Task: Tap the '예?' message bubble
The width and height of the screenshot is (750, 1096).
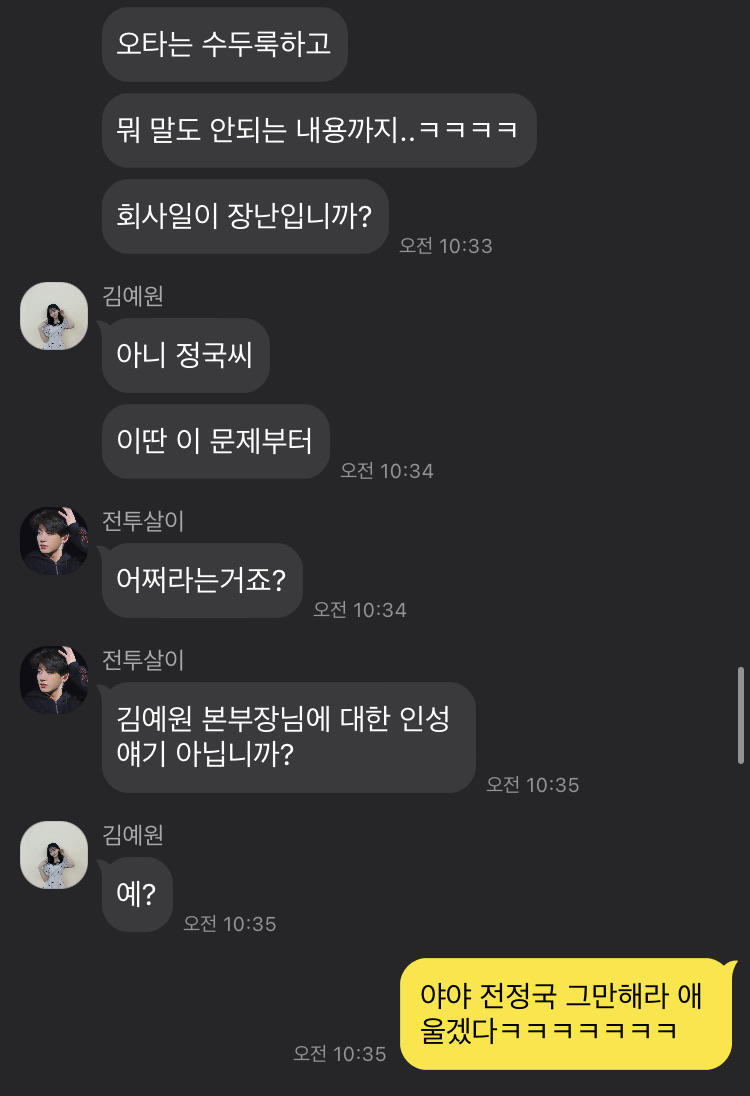Action: 137,894
